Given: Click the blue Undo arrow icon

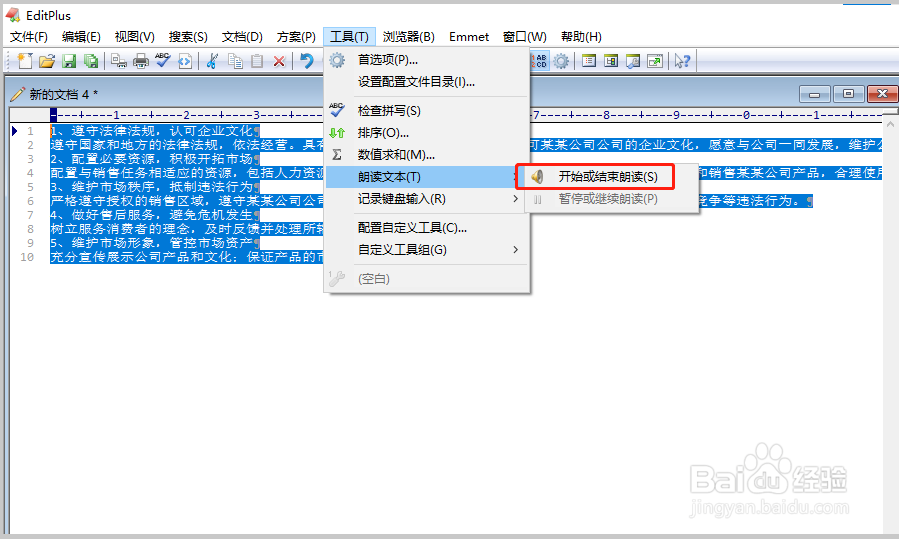Looking at the screenshot, I should (x=307, y=61).
